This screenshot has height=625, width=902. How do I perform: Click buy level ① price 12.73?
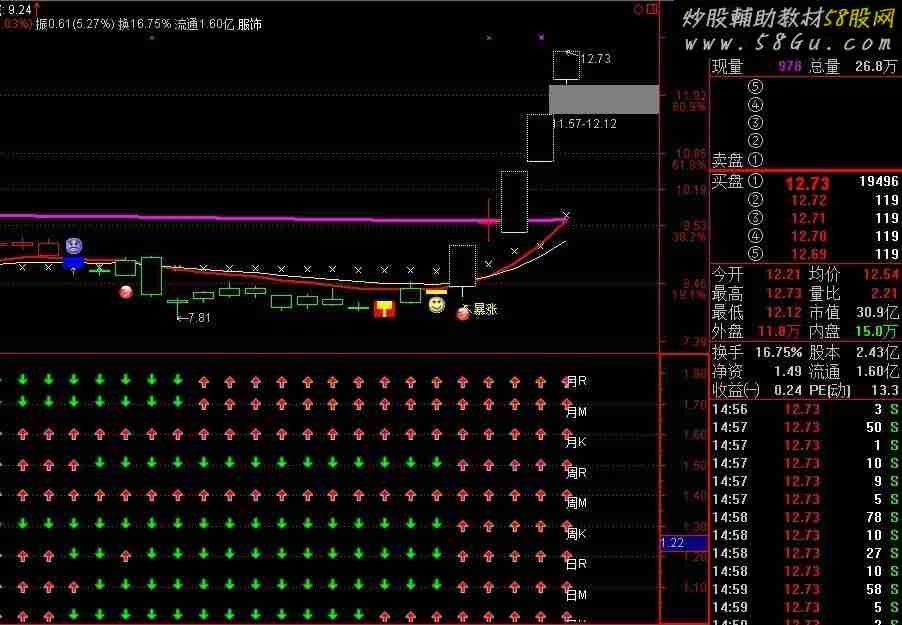click(x=807, y=184)
